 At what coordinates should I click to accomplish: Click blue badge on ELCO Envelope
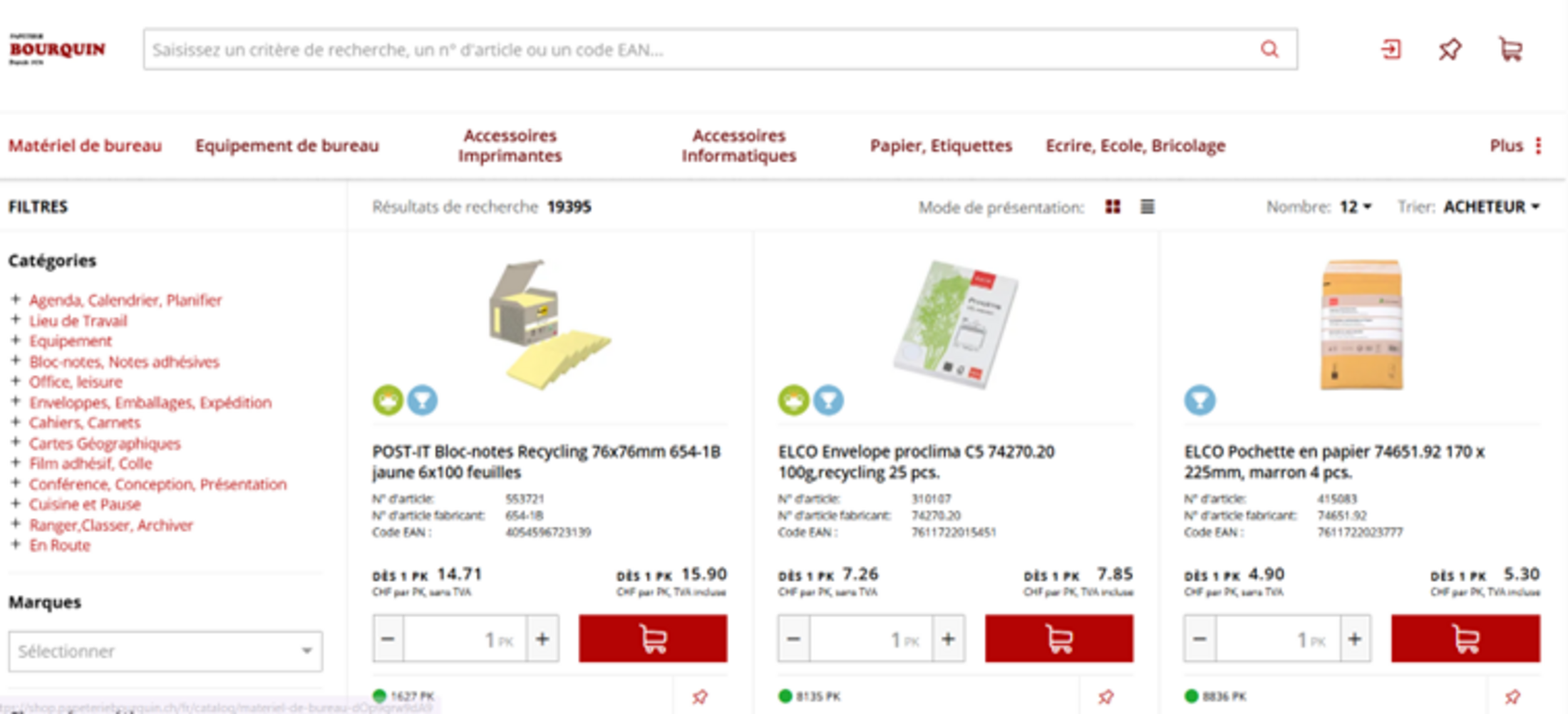coord(828,400)
